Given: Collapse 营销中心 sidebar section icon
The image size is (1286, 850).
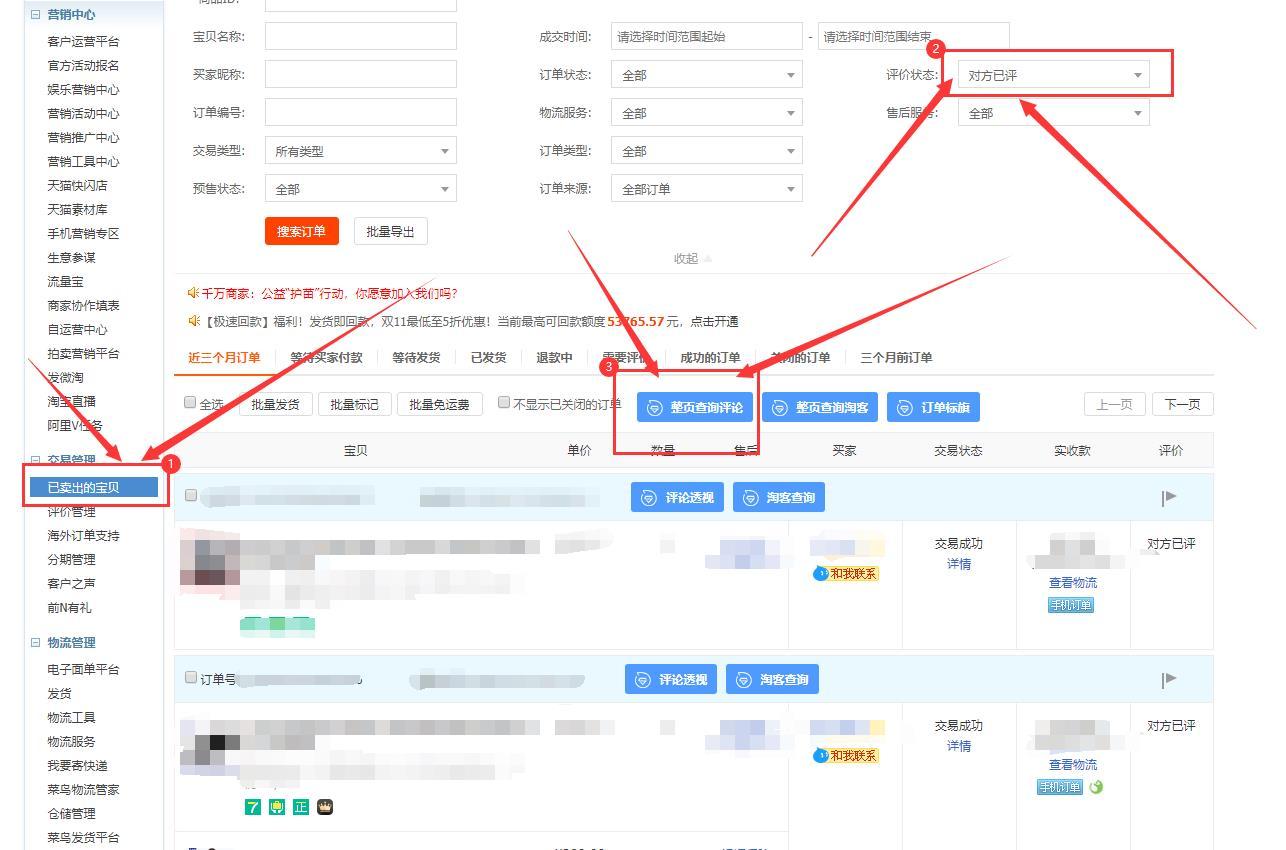Looking at the screenshot, I should click(x=36, y=15).
